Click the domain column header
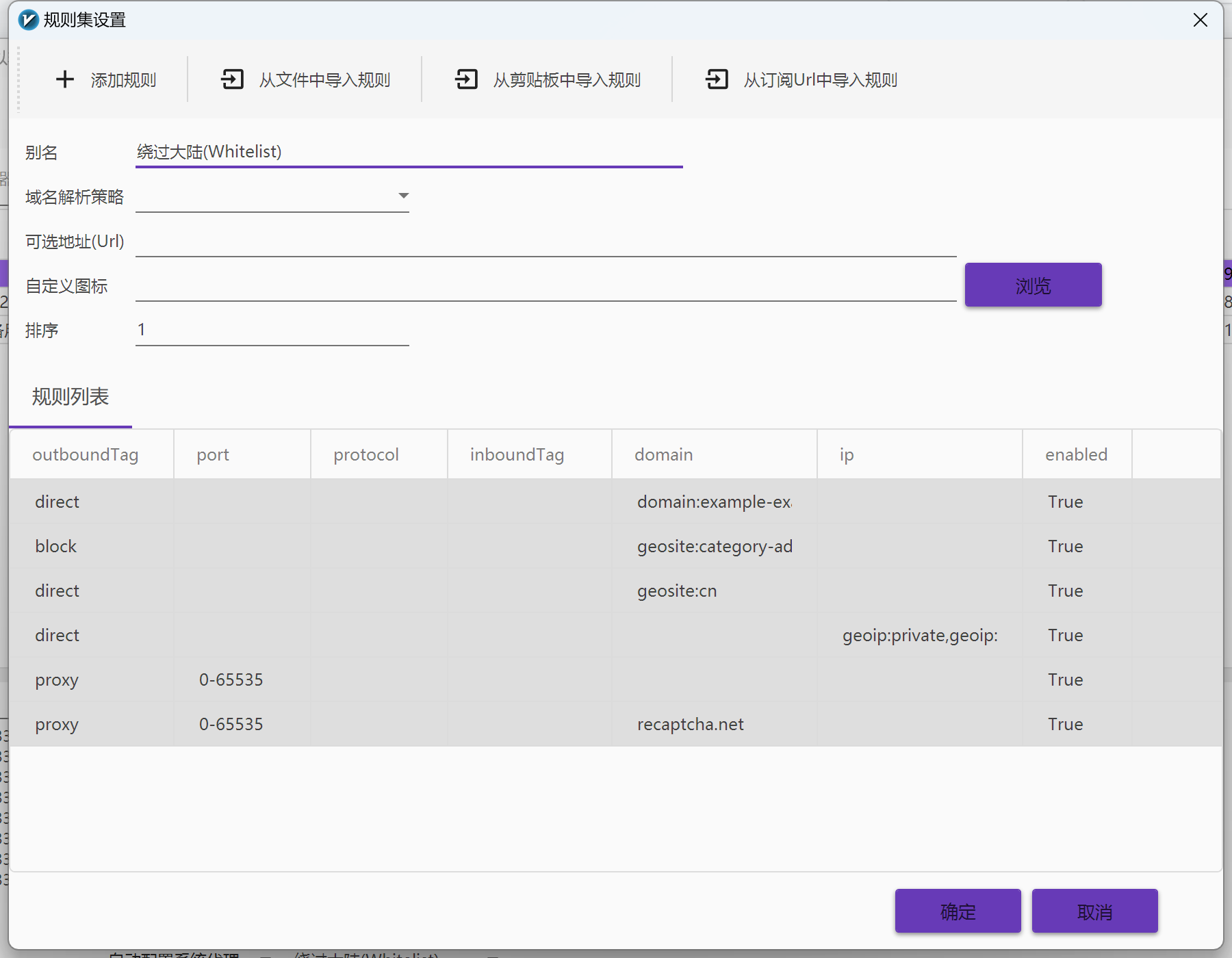Image resolution: width=1232 pixels, height=958 pixels. (663, 454)
